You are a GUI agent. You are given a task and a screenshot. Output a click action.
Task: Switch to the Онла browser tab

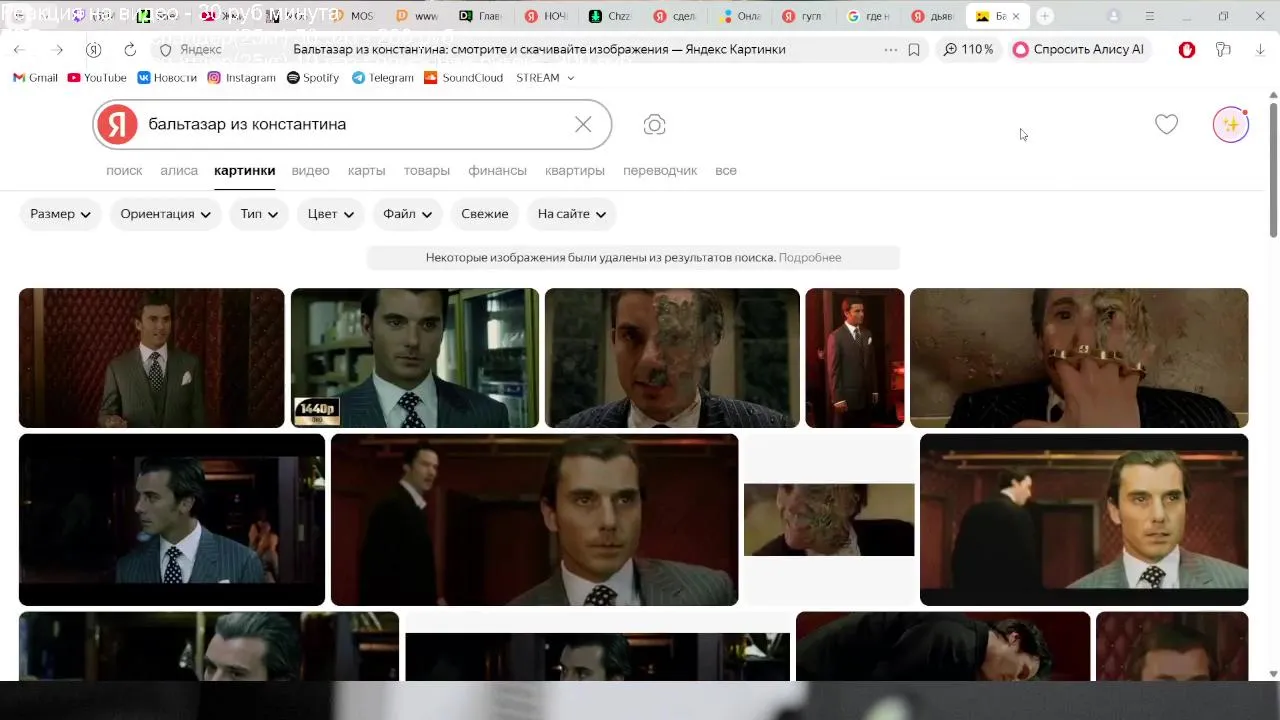(739, 16)
